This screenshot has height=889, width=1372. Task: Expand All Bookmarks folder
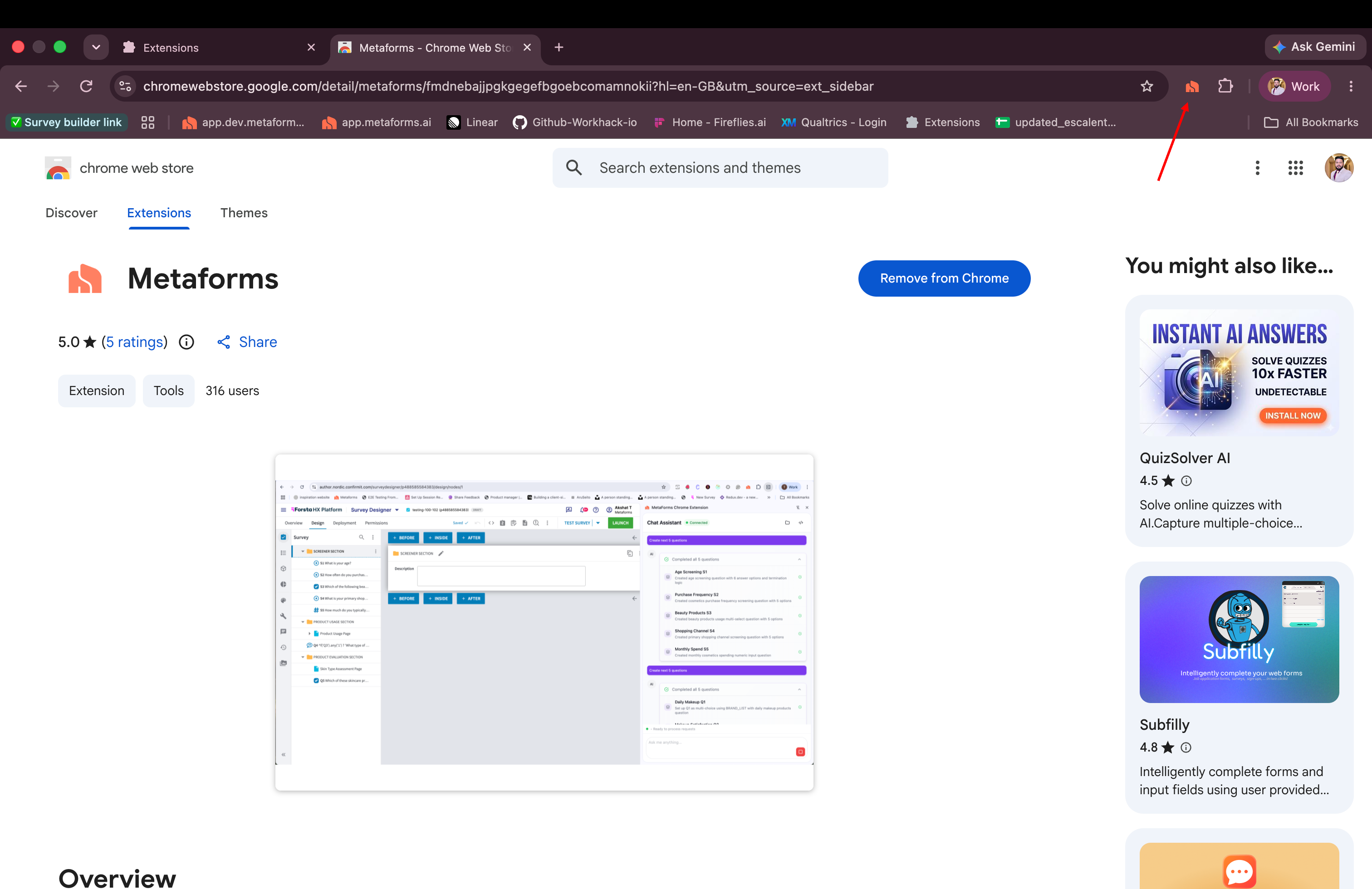coord(1310,122)
